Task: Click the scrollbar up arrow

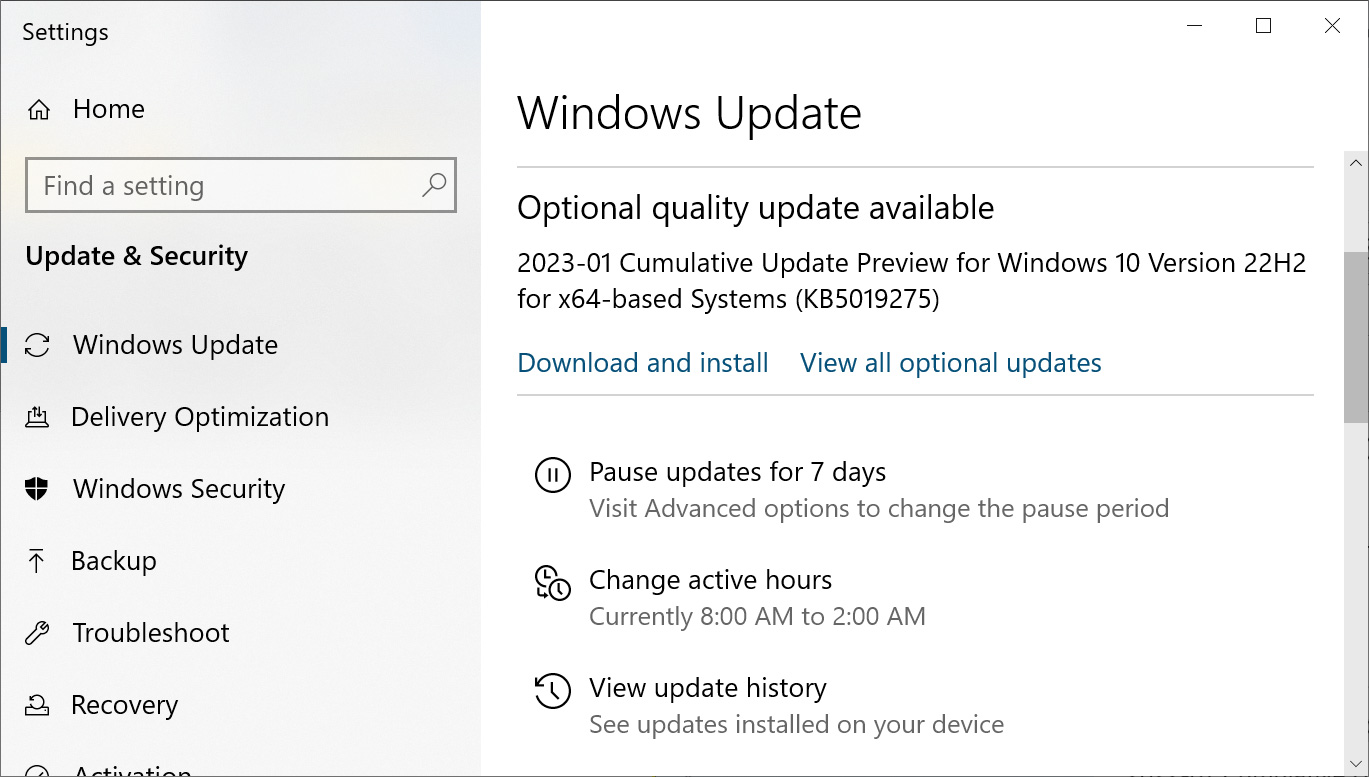Action: (x=1356, y=162)
